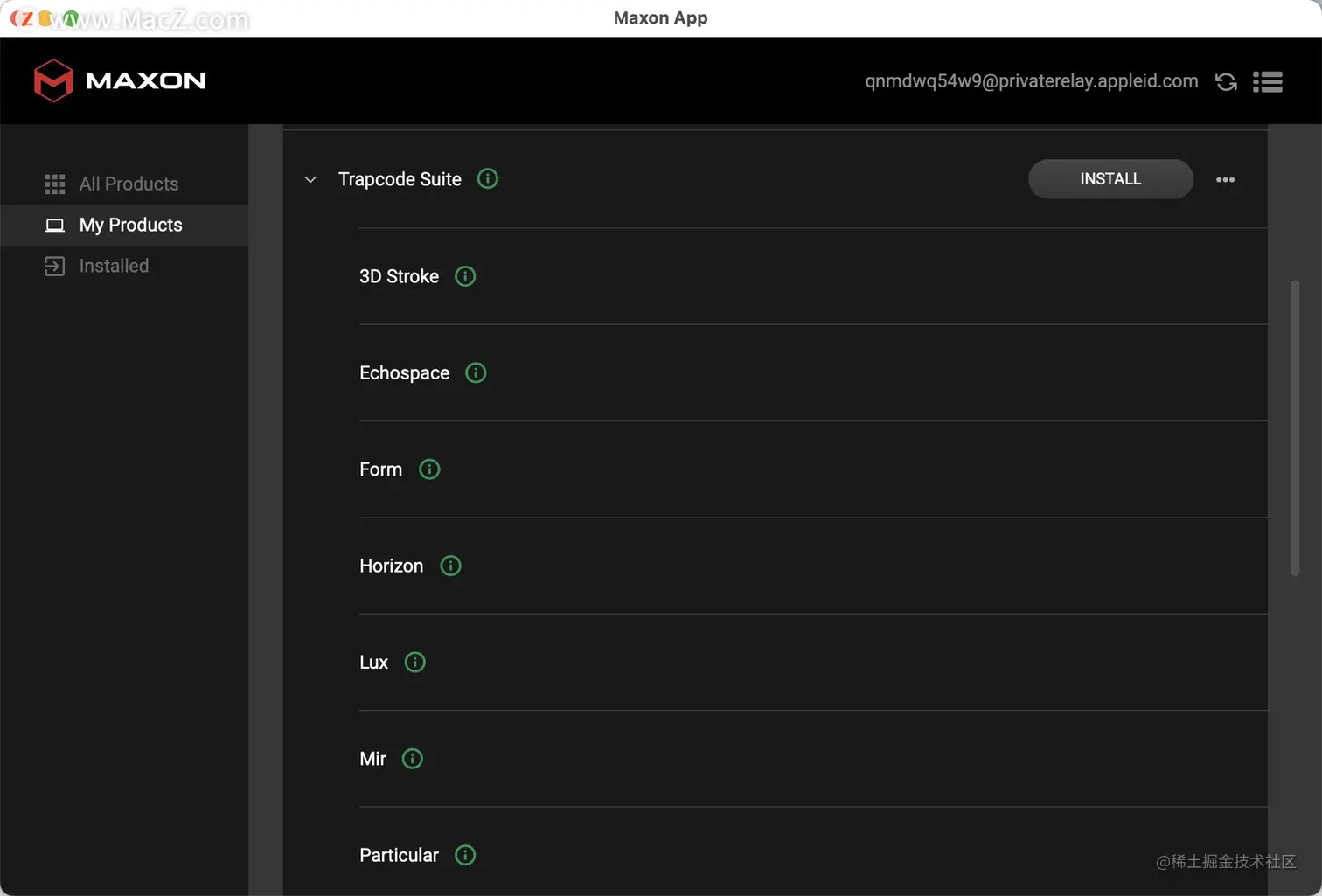Show info for Echospace
The height and width of the screenshot is (896, 1322).
tap(476, 372)
